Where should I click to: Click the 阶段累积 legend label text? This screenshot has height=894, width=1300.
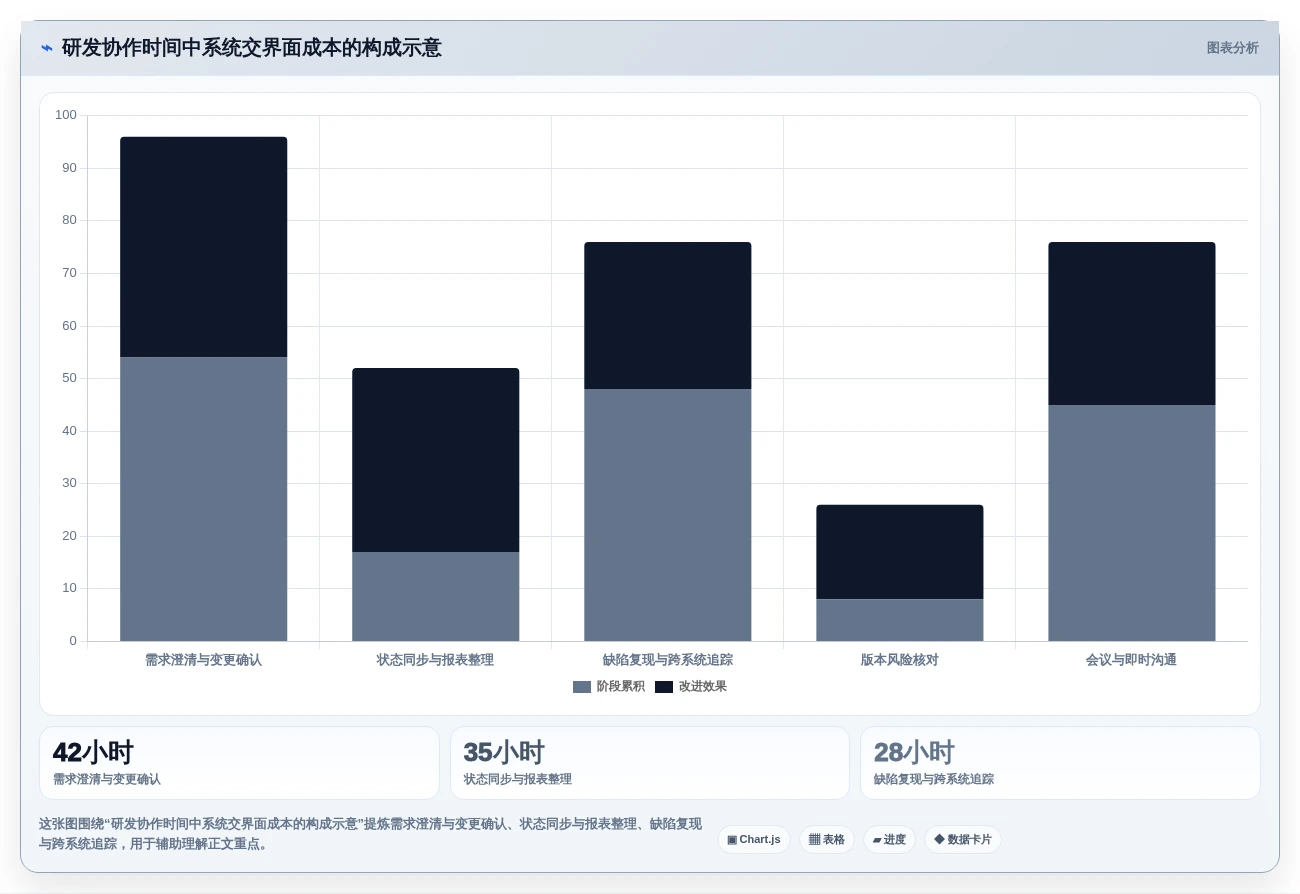pyautogui.click(x=621, y=687)
